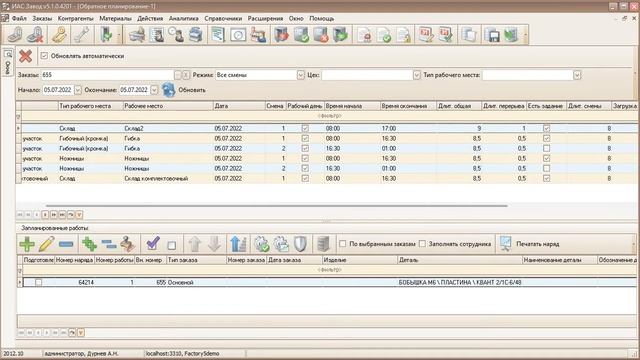Click the browse button beside the Заказы field
Image resolution: width=640 pixels, height=360 pixels.
point(178,75)
